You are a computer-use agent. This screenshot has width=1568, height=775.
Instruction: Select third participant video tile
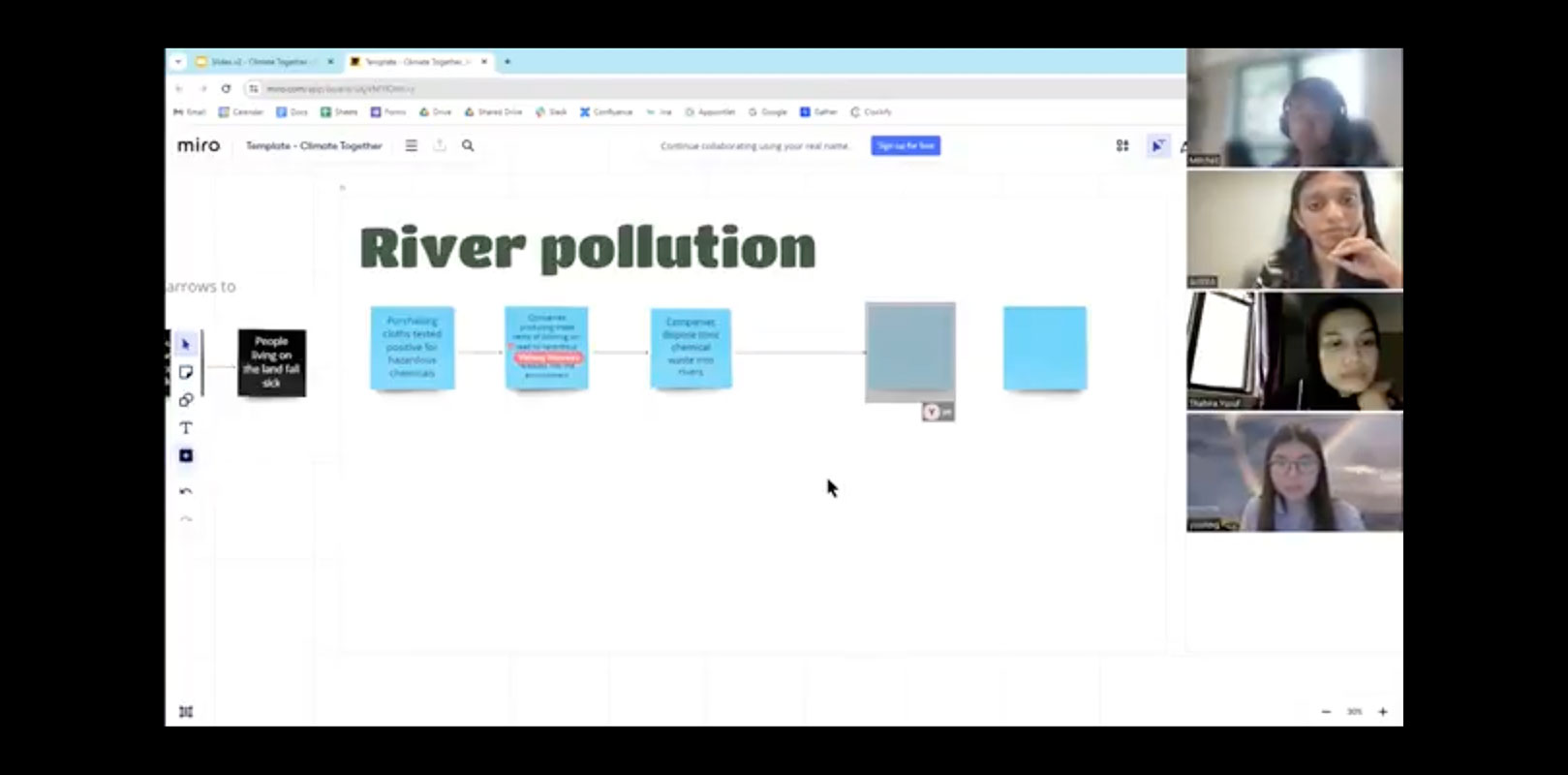[x=1295, y=351]
